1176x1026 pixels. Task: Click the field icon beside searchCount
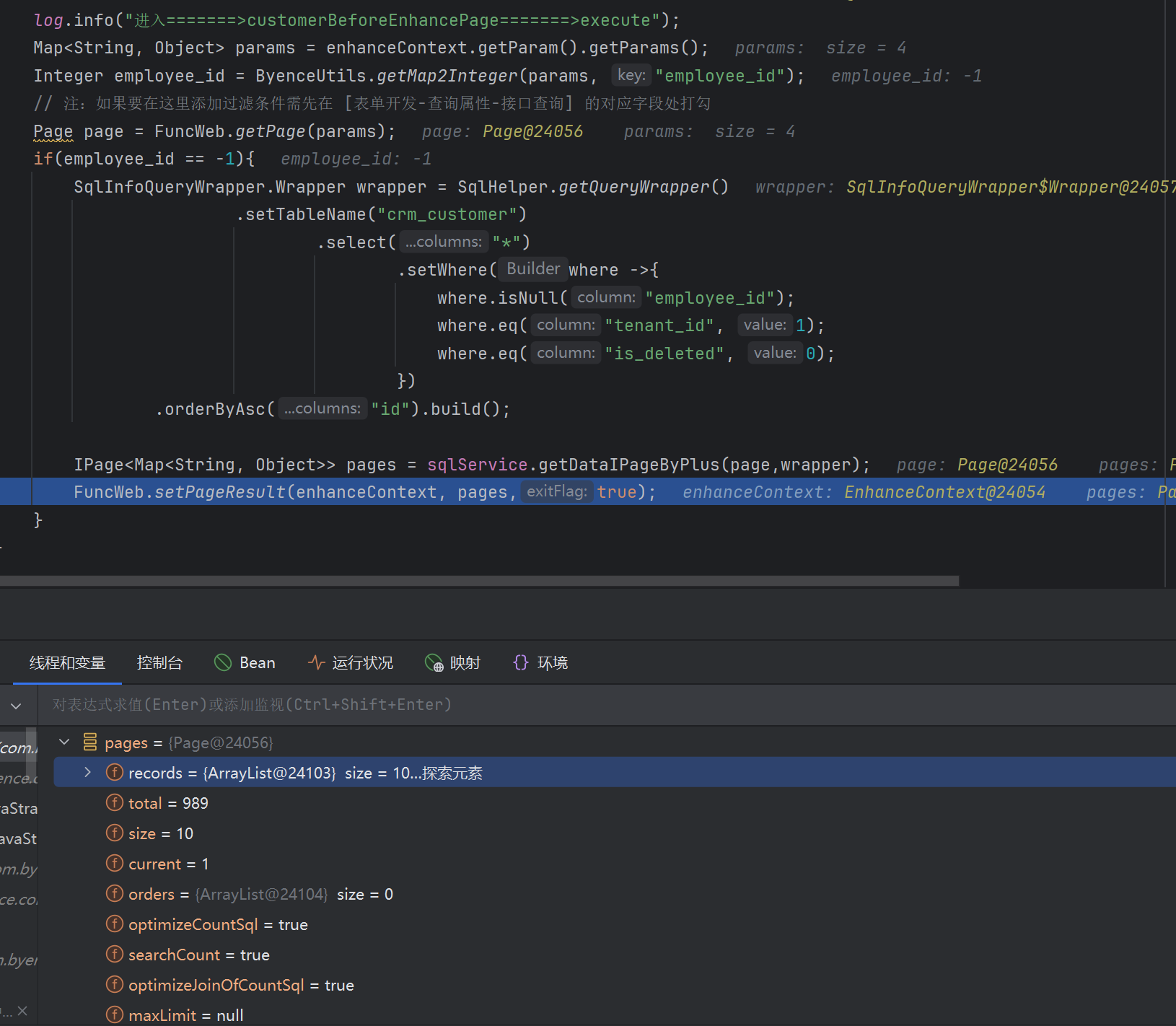(115, 955)
